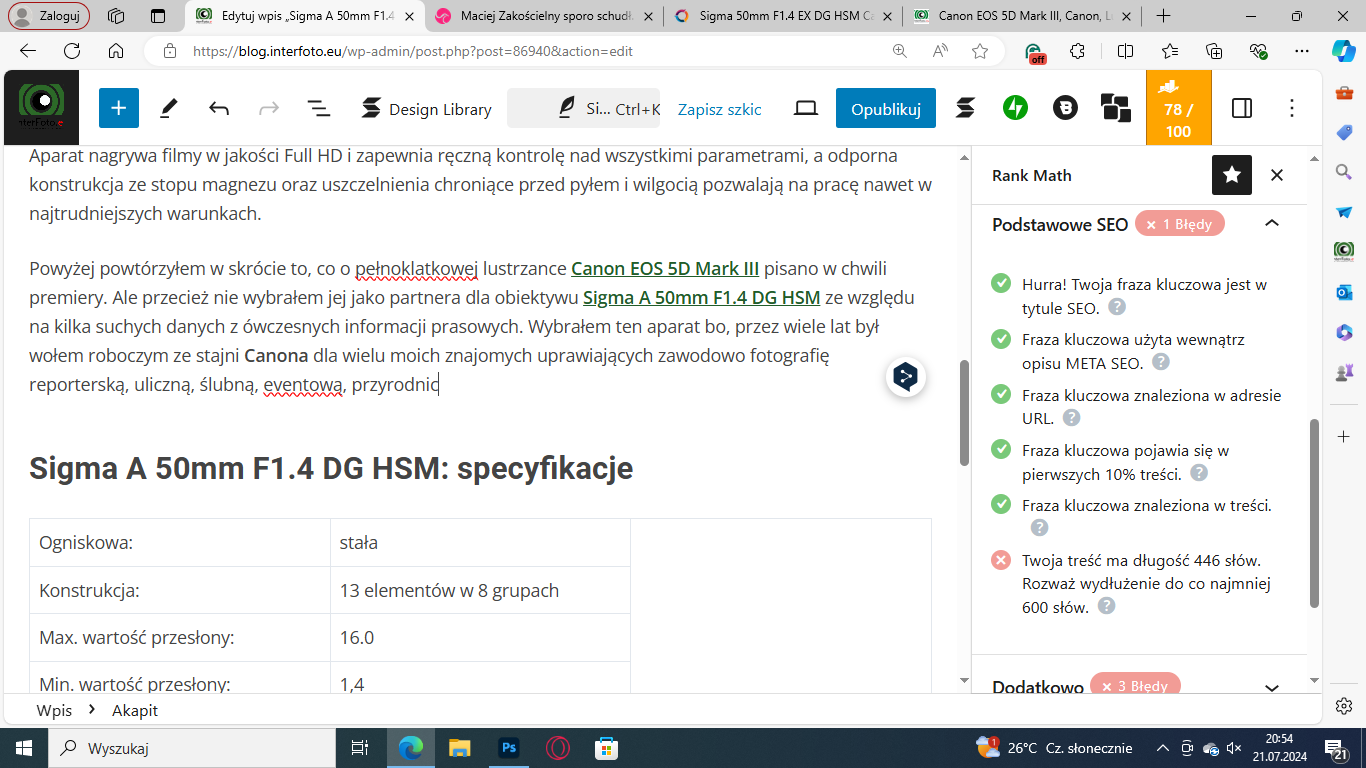
Task: Undo the last edit
Action: pos(219,108)
